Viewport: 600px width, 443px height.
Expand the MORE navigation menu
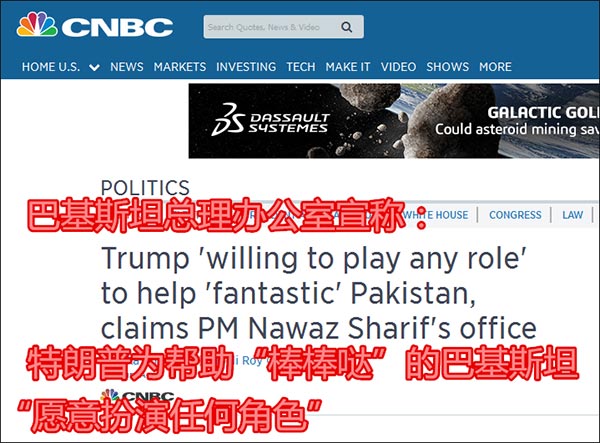coord(495,67)
